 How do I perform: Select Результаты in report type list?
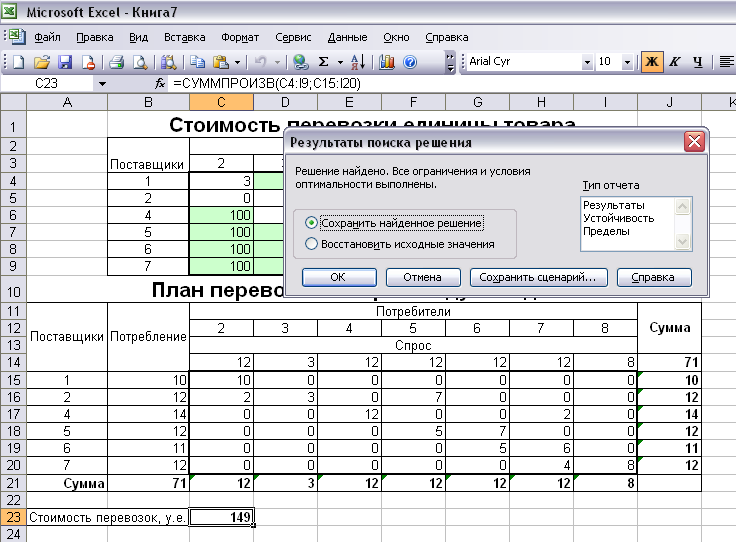613,205
